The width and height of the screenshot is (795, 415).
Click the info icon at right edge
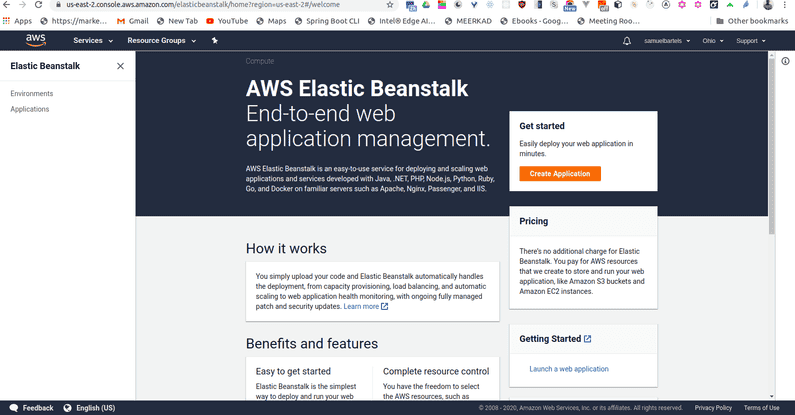pyautogui.click(x=785, y=61)
